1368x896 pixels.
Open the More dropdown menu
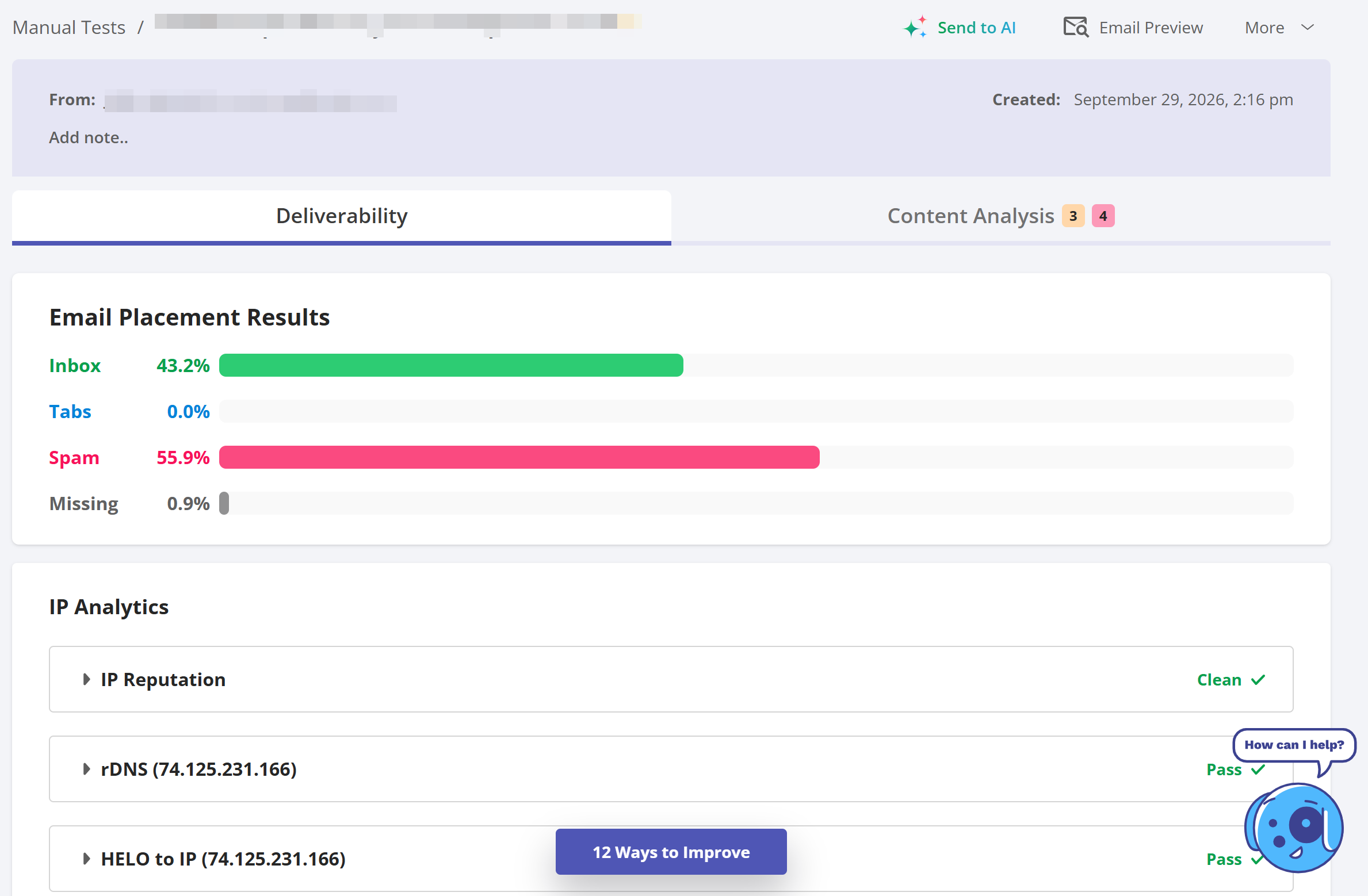tap(1279, 28)
